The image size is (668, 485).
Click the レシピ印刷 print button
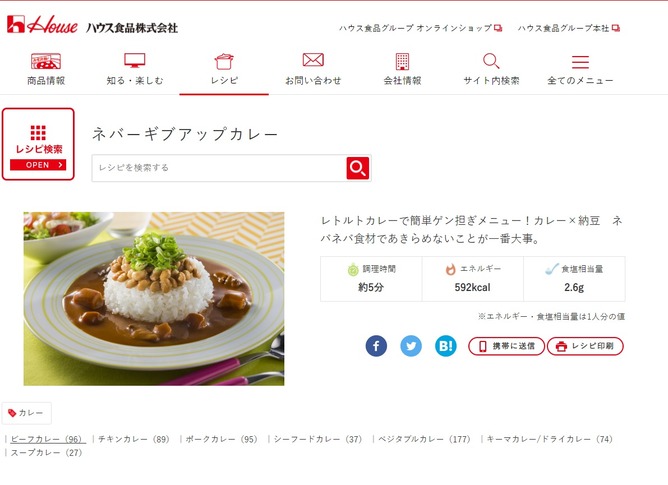[x=585, y=346]
